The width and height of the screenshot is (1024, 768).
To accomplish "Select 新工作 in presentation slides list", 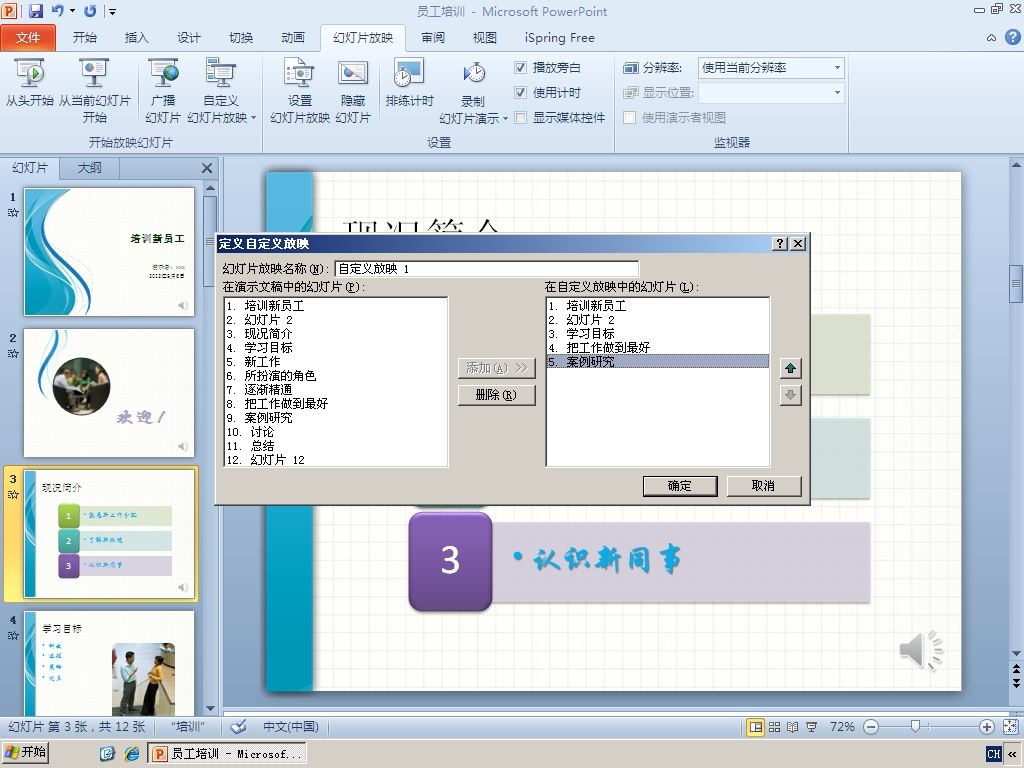I will tap(336, 362).
